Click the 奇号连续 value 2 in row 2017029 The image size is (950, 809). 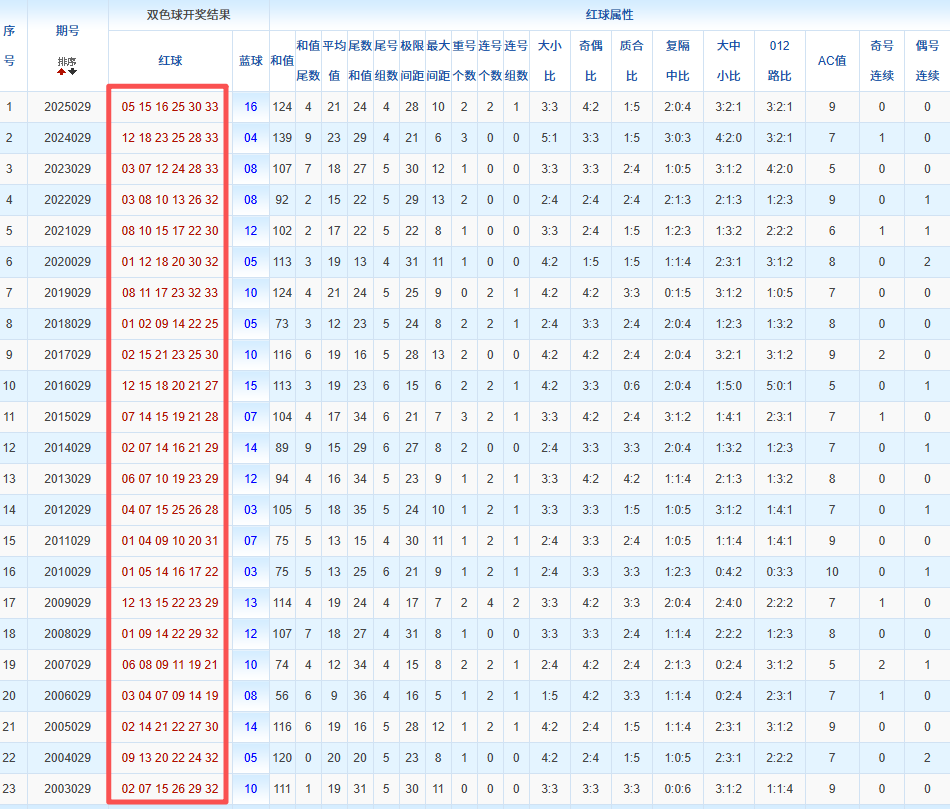click(882, 355)
